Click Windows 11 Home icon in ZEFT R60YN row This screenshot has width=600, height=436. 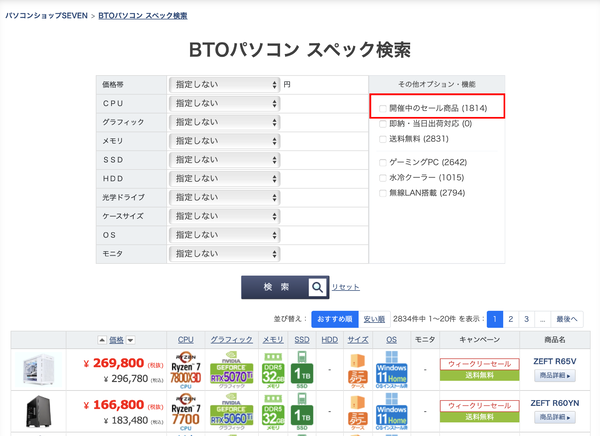(x=391, y=412)
